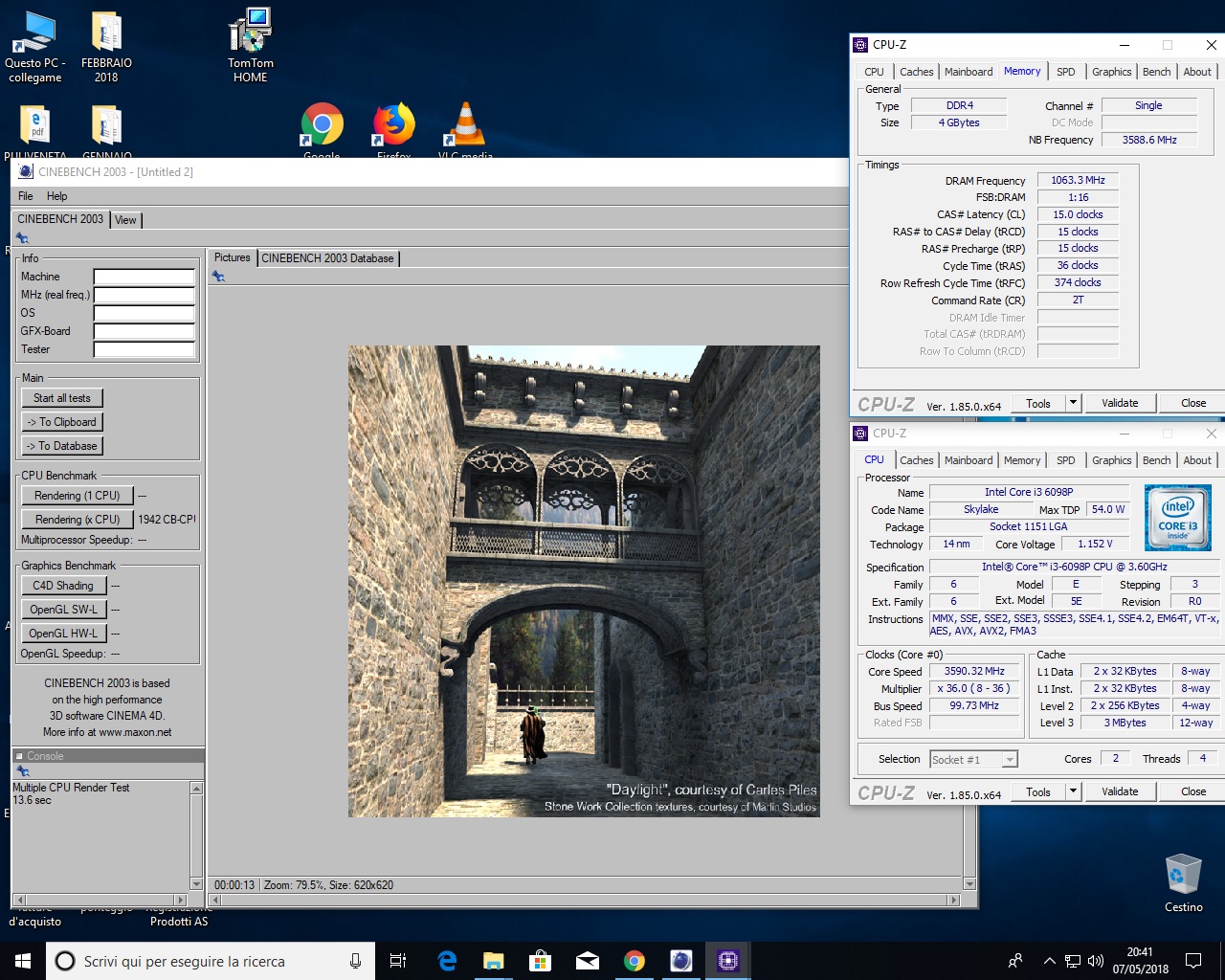Open Caches tab in lower CPU-Z window

(916, 460)
